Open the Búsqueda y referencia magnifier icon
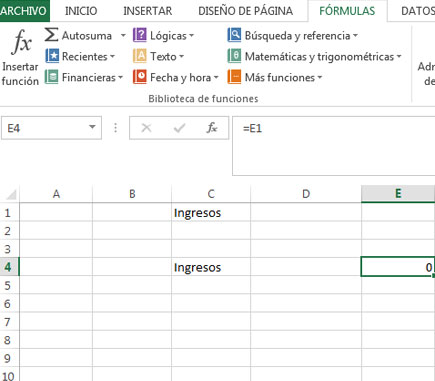 234,35
